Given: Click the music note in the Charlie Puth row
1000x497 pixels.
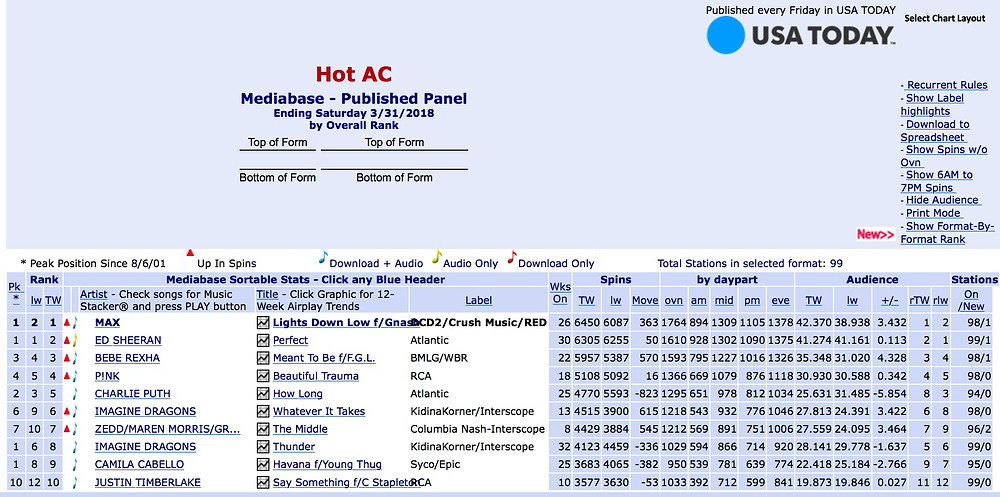Looking at the screenshot, I should (75, 394).
